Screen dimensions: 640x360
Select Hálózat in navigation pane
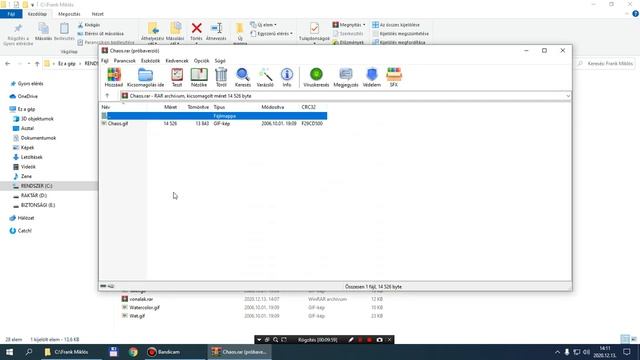[26, 218]
